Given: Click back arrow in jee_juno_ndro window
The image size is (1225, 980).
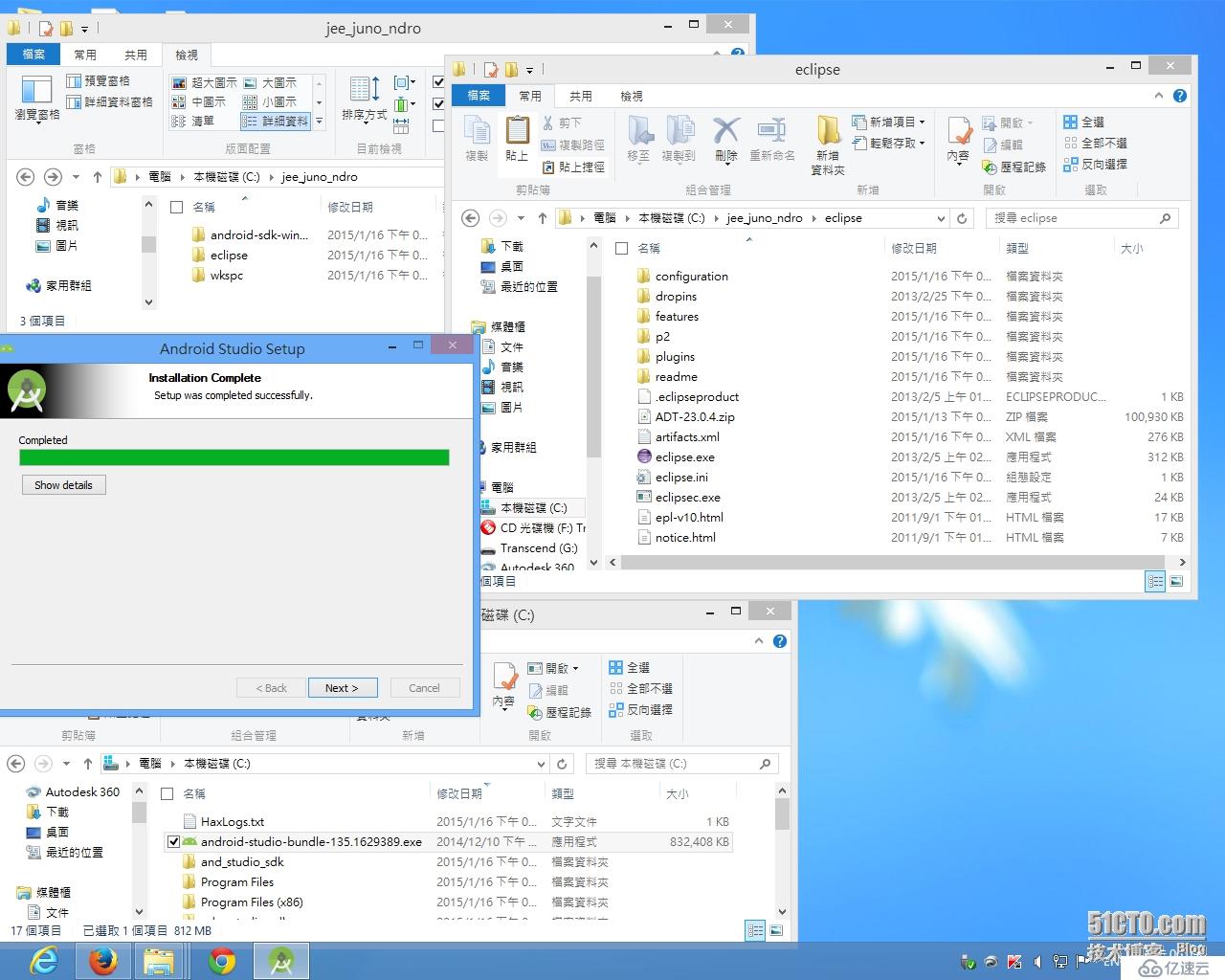Looking at the screenshot, I should pos(26,177).
